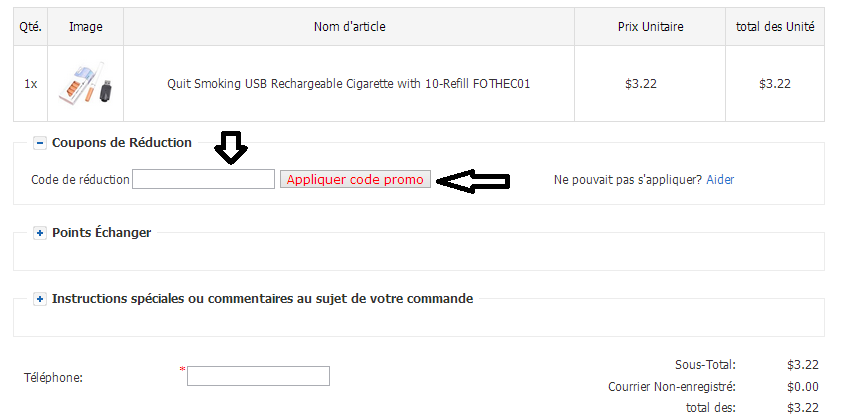Screen dimensions: 845x419
Task: Open the cigarette product thumbnail image
Action: pos(86,83)
